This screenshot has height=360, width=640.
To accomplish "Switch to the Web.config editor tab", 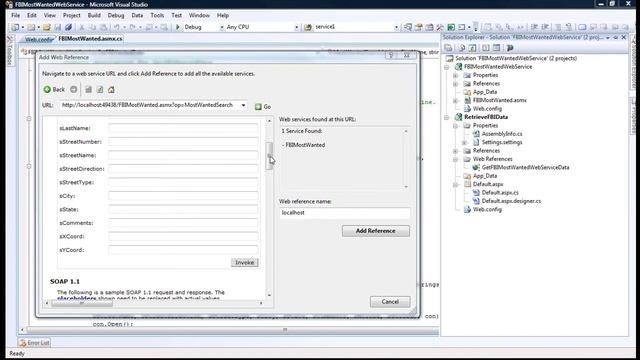I will tap(38, 39).
